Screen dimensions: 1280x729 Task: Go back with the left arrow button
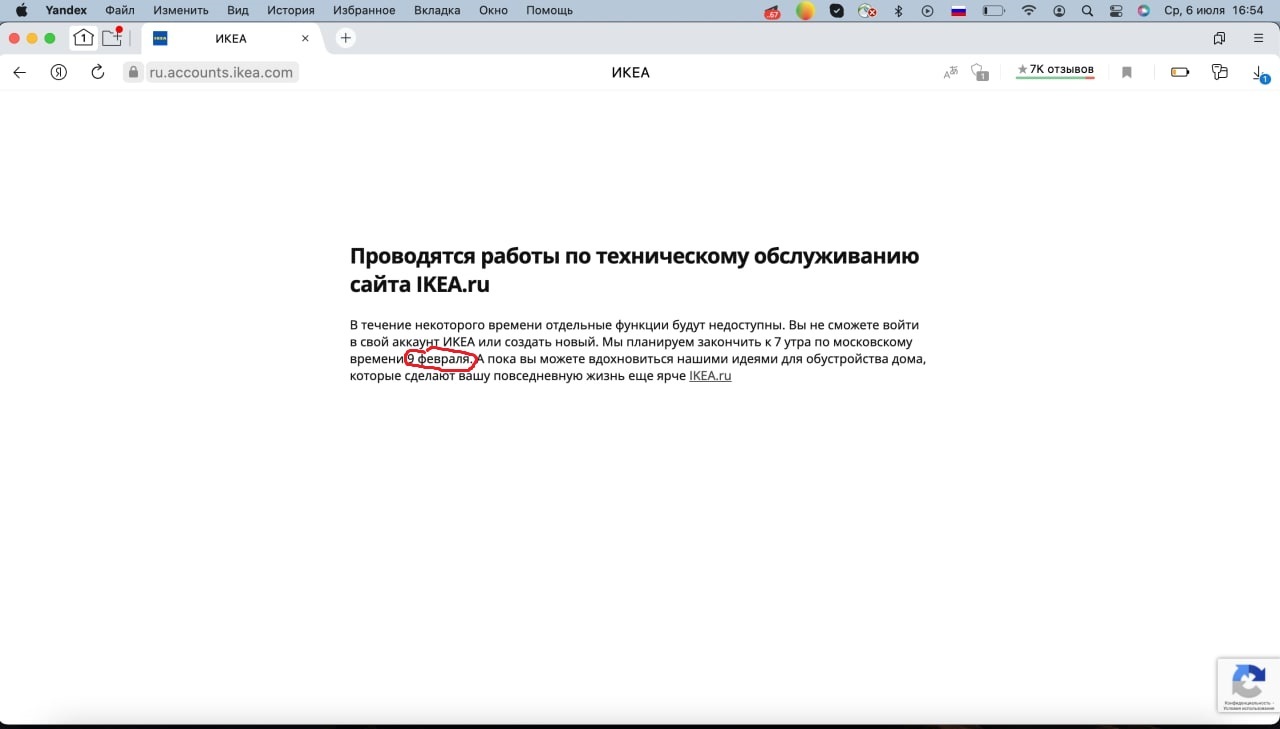point(19,72)
